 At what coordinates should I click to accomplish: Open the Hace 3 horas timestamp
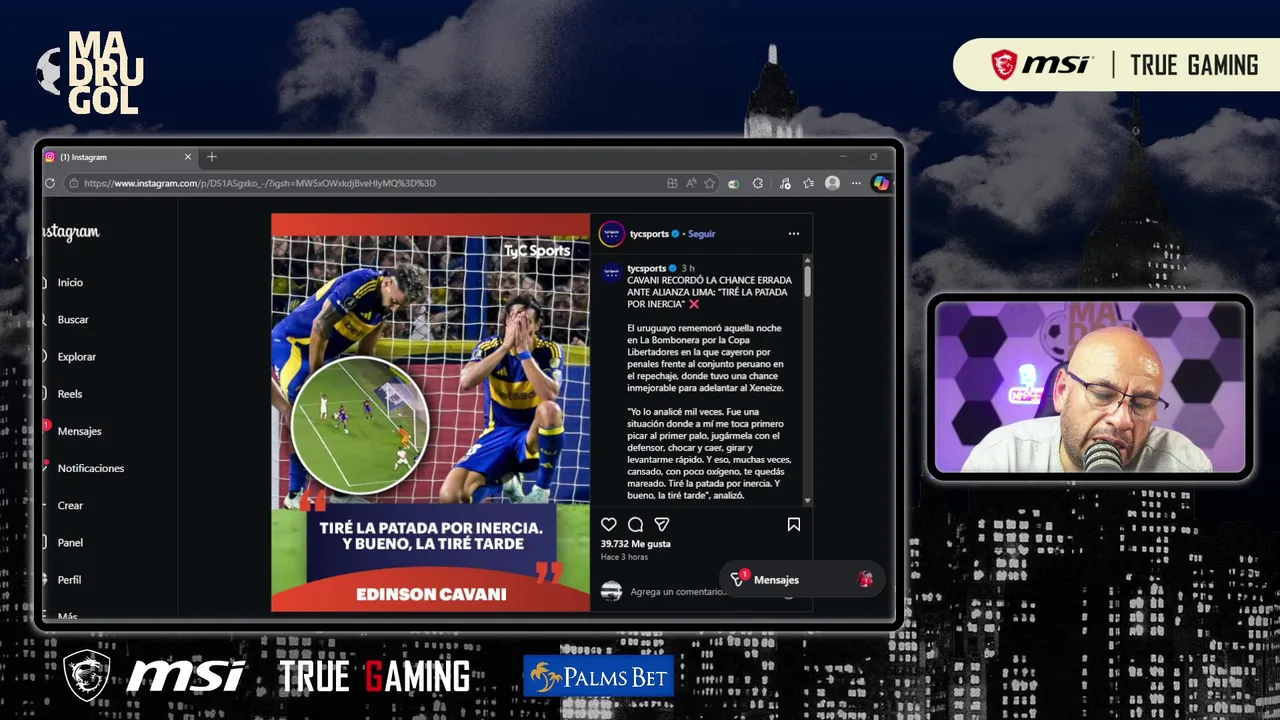point(624,557)
